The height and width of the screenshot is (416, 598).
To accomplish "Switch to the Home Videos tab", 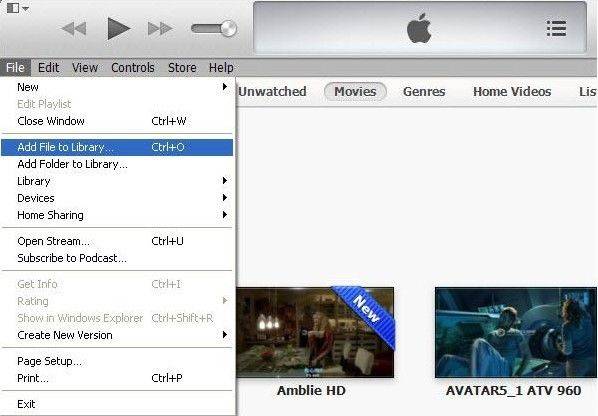I will [512, 92].
